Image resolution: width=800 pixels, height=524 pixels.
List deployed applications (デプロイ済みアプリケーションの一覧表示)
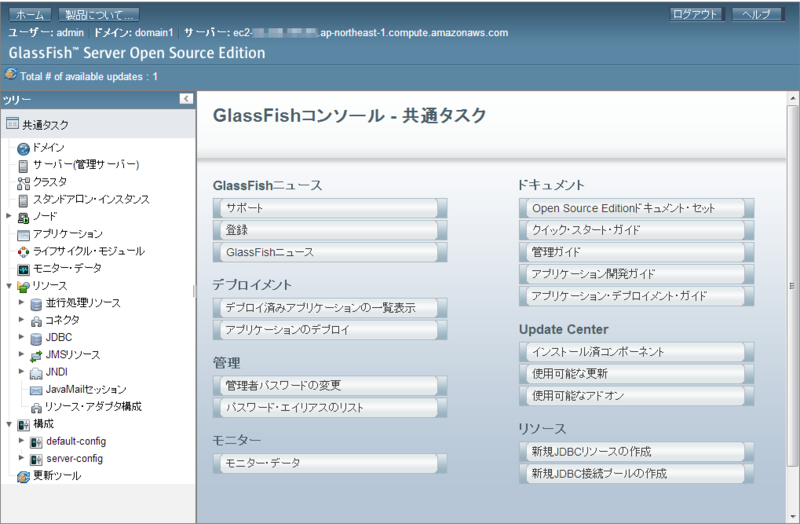[x=330, y=308]
